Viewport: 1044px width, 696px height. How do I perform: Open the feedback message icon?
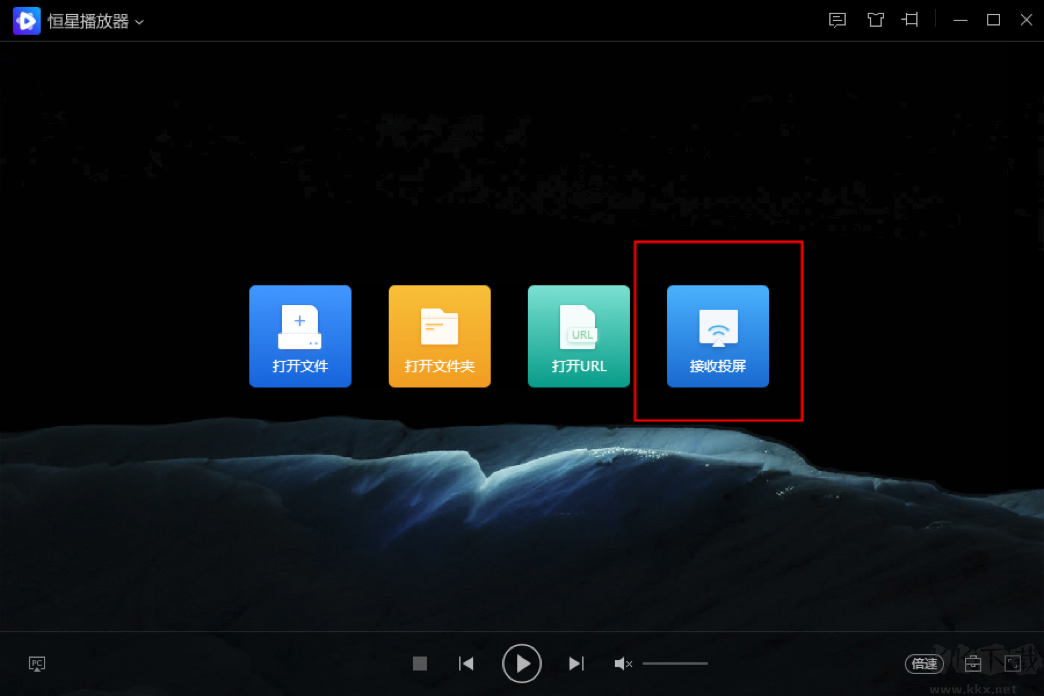click(838, 20)
